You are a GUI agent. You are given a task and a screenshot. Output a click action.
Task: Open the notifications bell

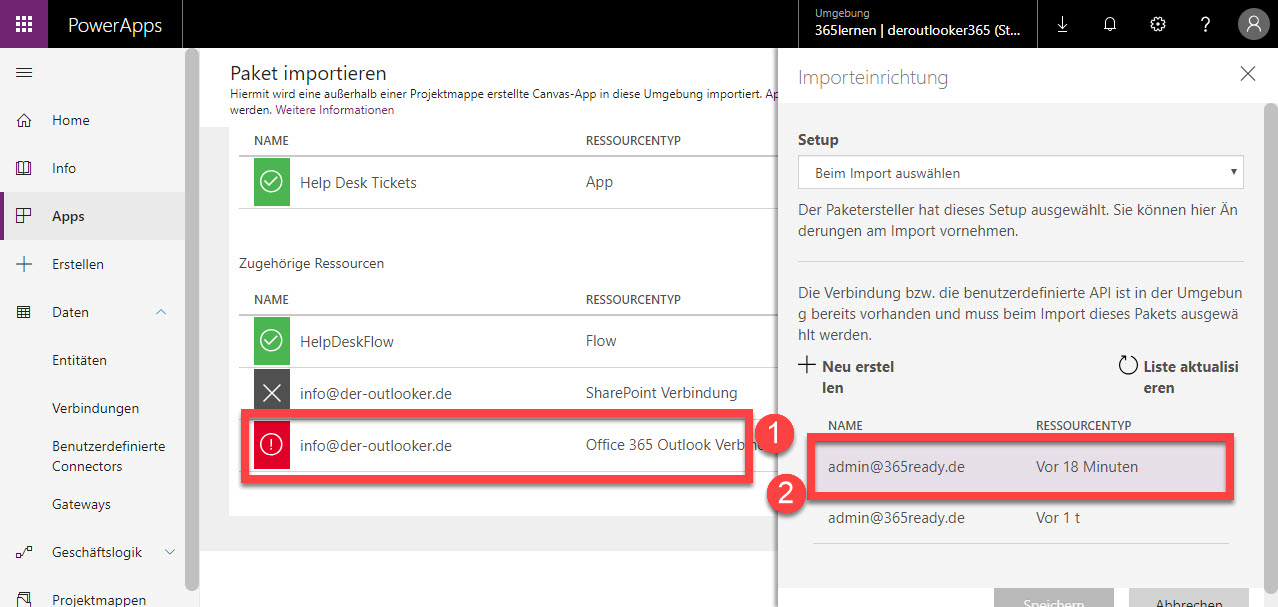click(x=1110, y=24)
